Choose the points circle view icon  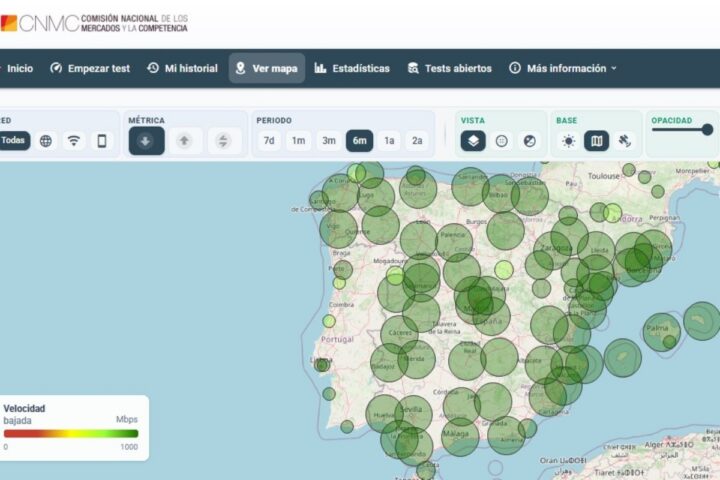[501, 141]
